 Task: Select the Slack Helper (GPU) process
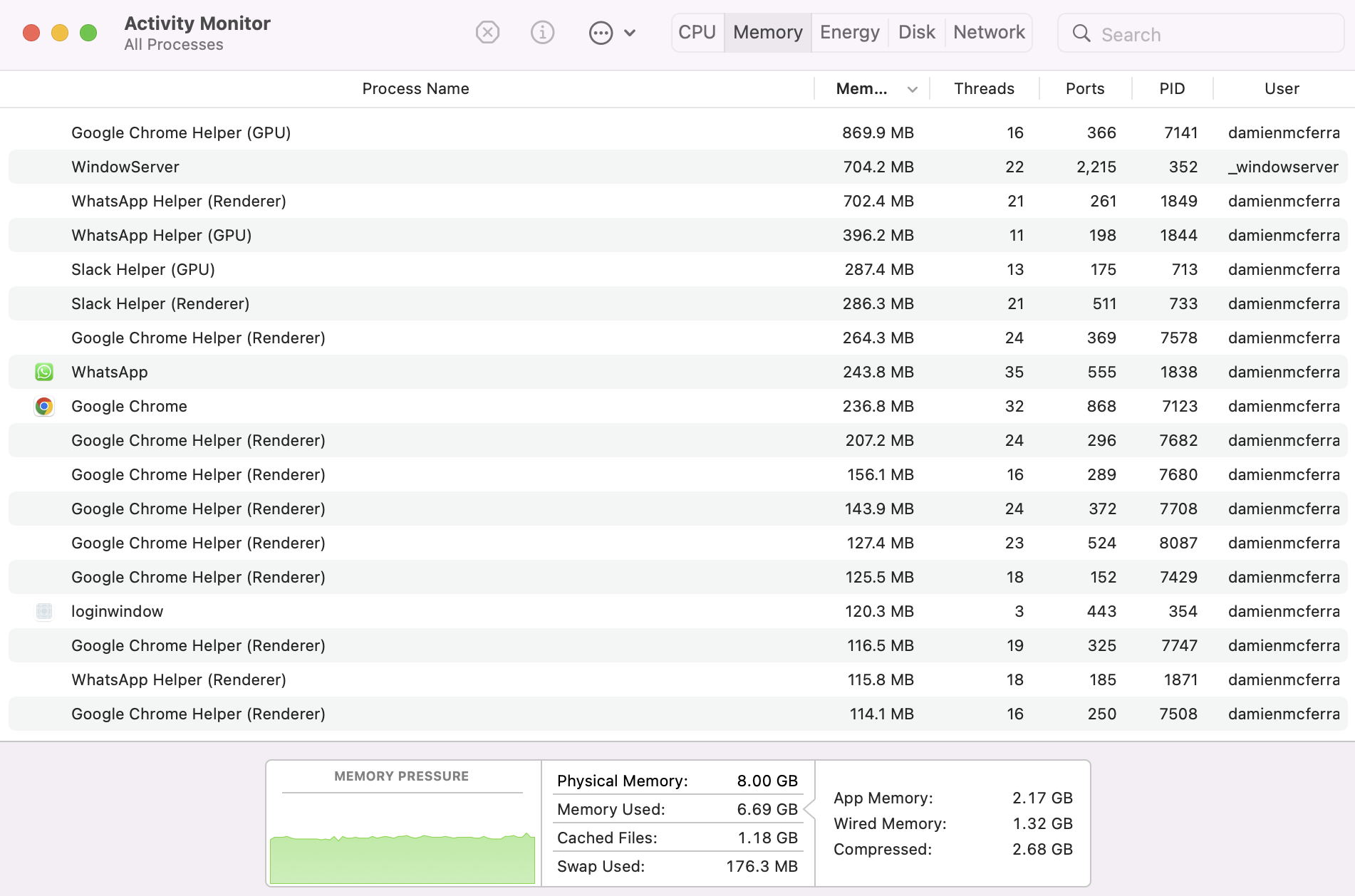pyautogui.click(x=677, y=269)
